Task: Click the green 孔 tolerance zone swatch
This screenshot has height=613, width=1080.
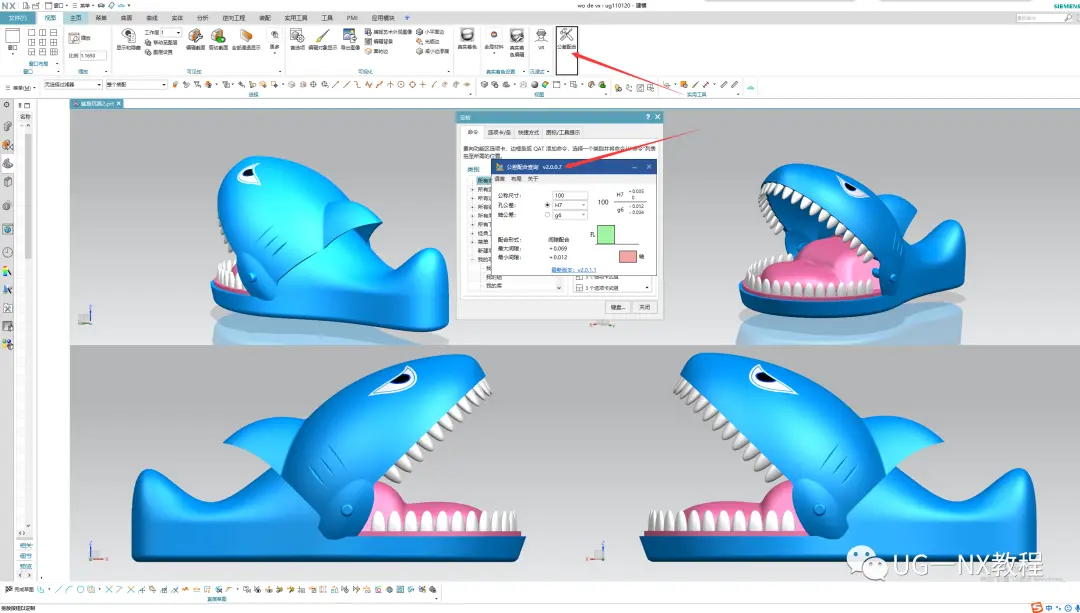Action: tap(605, 234)
